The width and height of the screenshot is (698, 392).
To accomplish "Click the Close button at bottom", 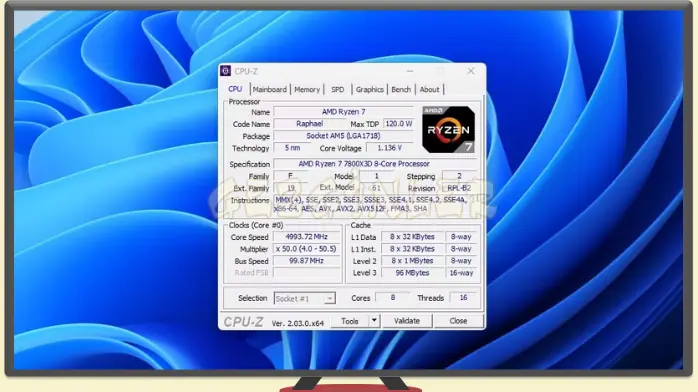I will point(458,321).
